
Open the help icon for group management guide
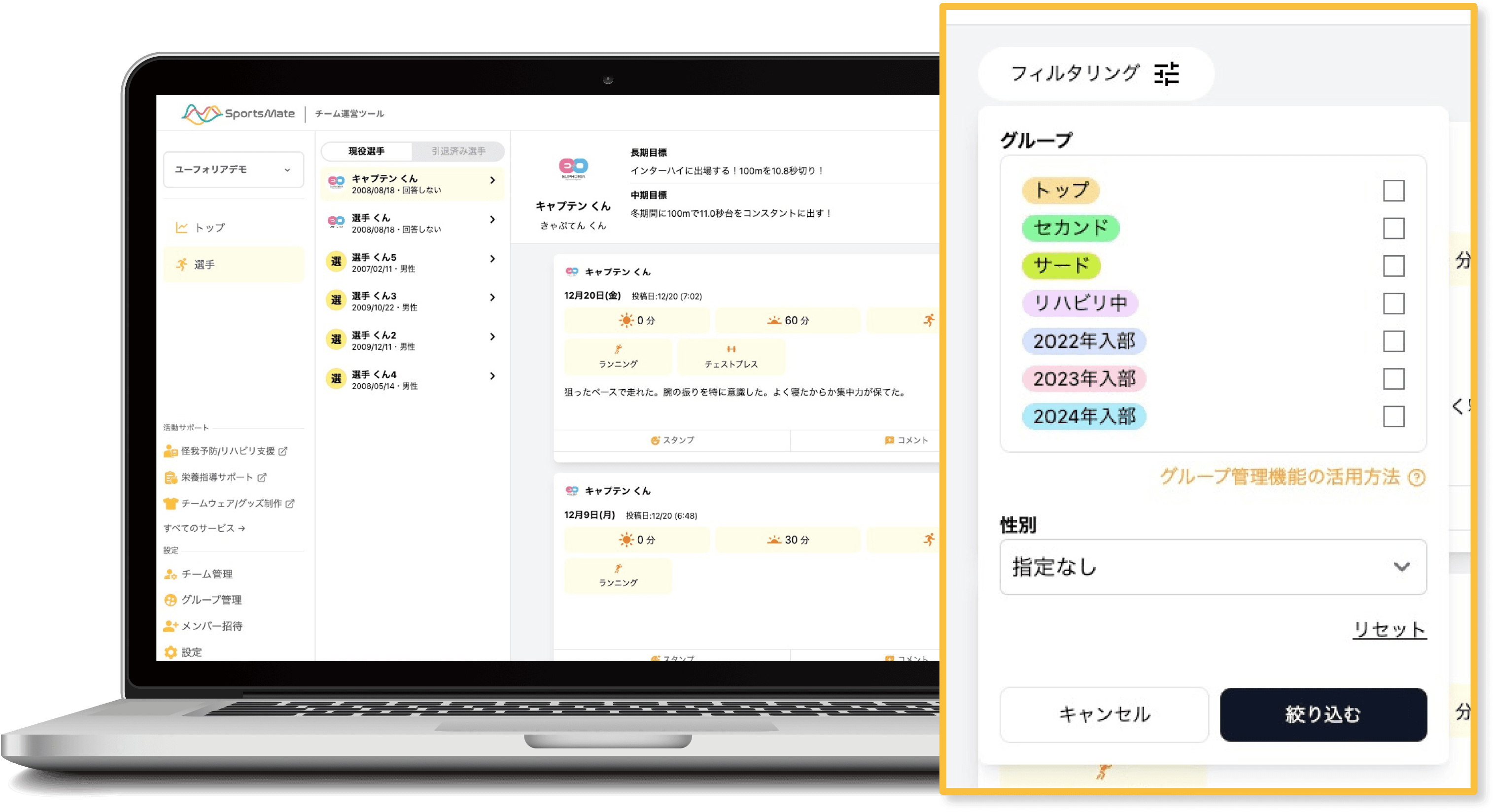1416,477
